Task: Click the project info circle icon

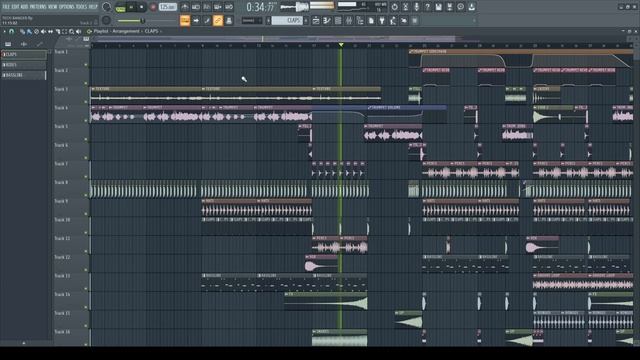Action: click(460, 7)
